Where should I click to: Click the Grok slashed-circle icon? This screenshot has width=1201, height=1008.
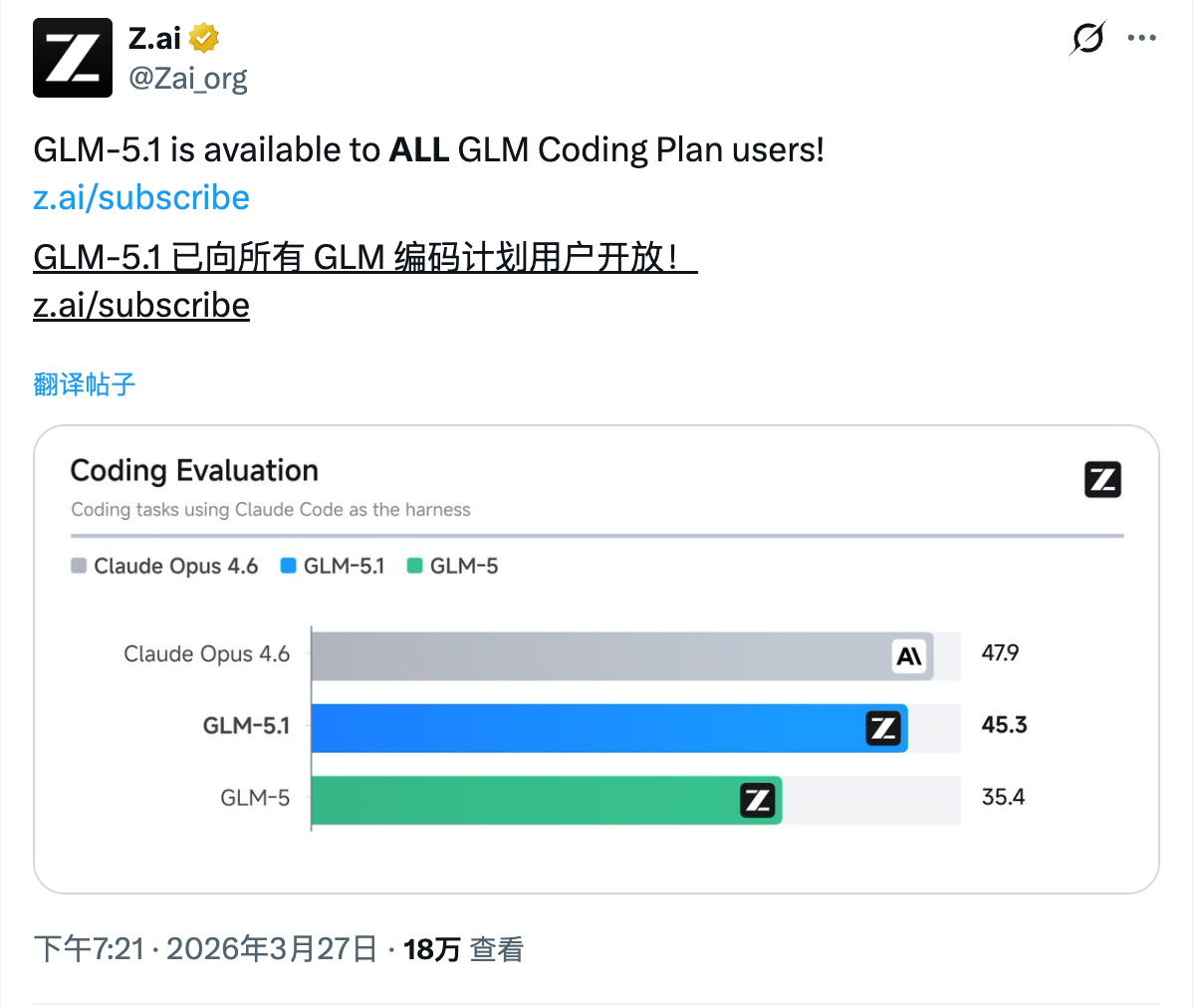point(1087,39)
